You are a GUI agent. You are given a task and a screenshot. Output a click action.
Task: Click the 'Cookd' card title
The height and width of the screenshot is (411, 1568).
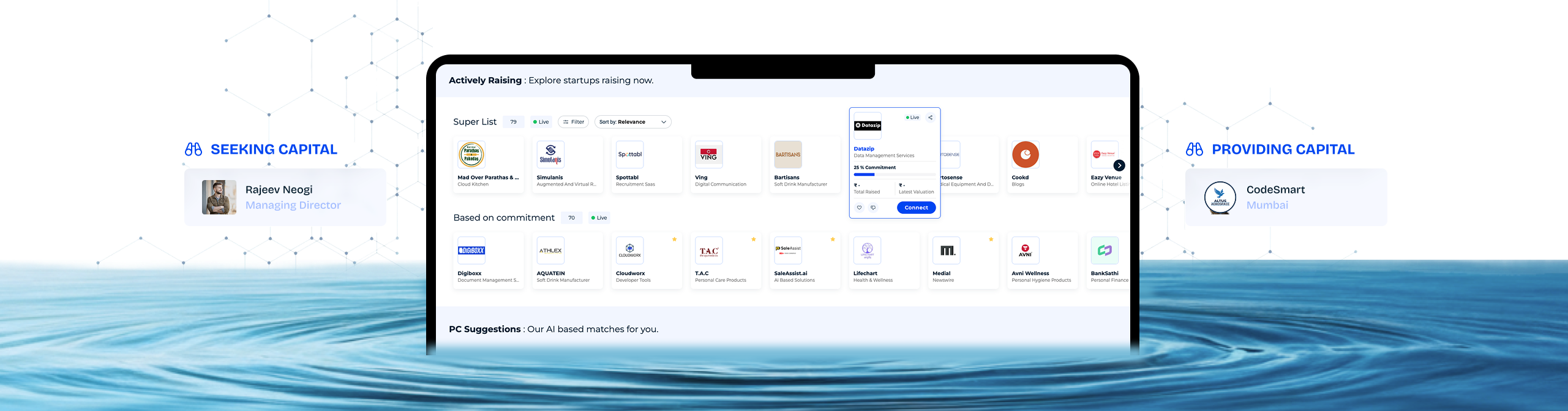point(1020,178)
